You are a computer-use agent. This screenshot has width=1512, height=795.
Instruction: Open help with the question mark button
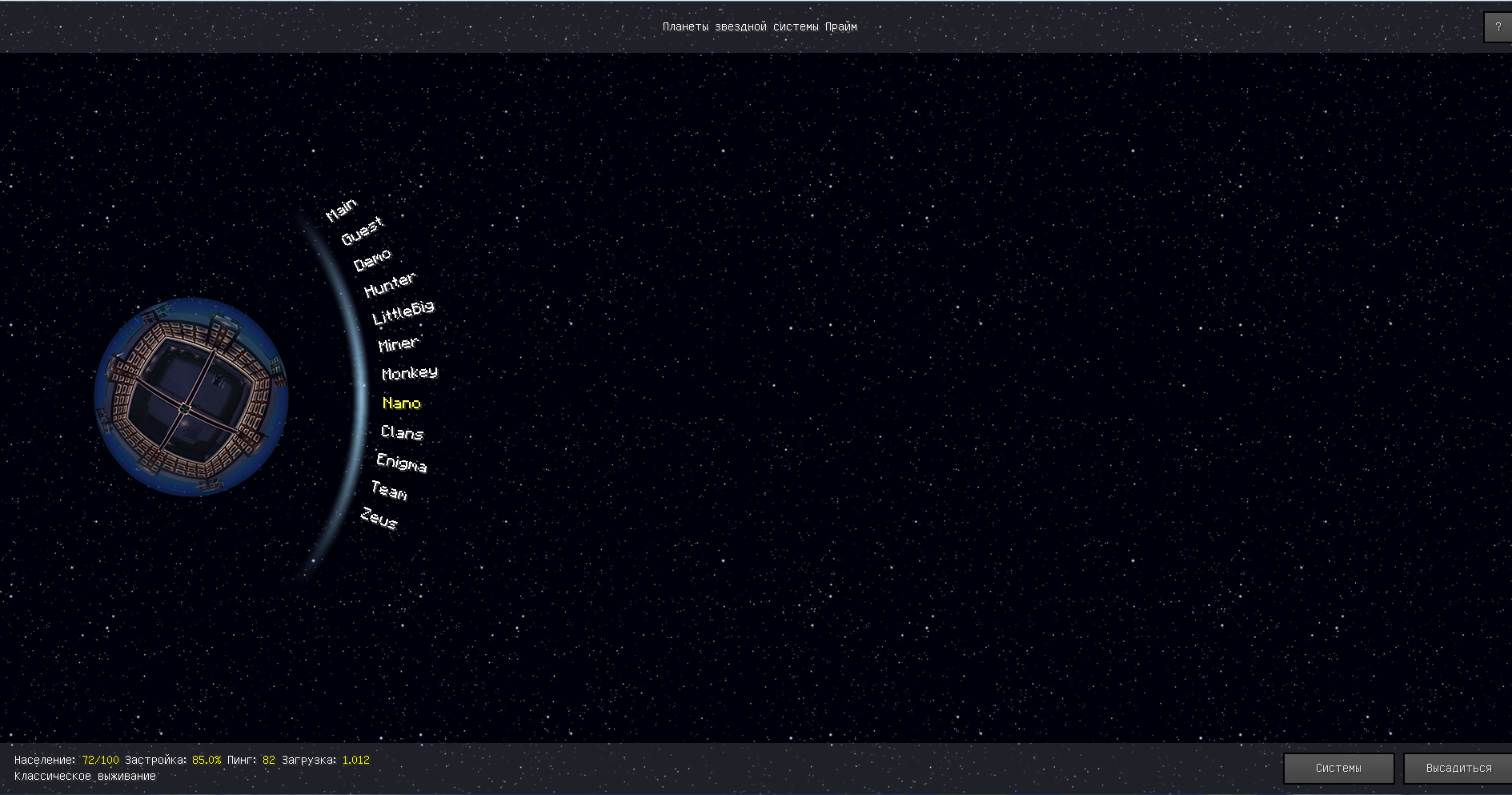(x=1498, y=27)
